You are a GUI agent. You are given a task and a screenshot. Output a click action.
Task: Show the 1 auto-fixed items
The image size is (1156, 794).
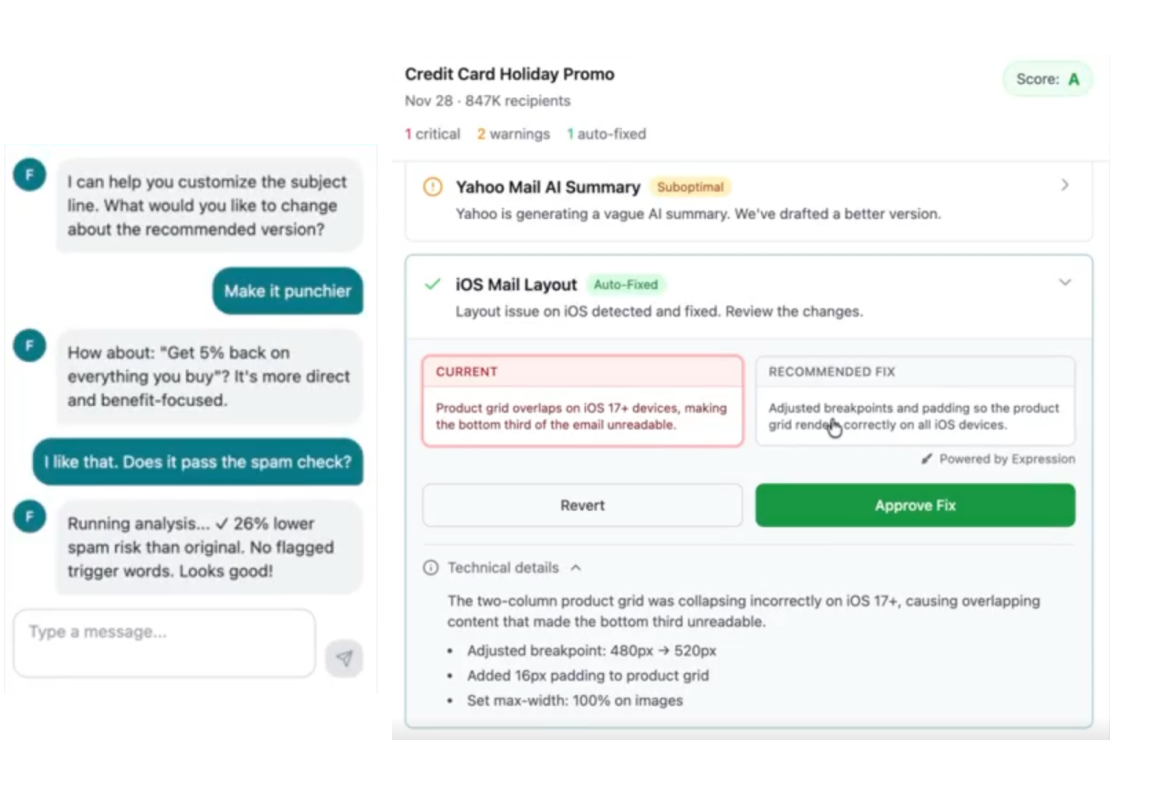tap(606, 134)
